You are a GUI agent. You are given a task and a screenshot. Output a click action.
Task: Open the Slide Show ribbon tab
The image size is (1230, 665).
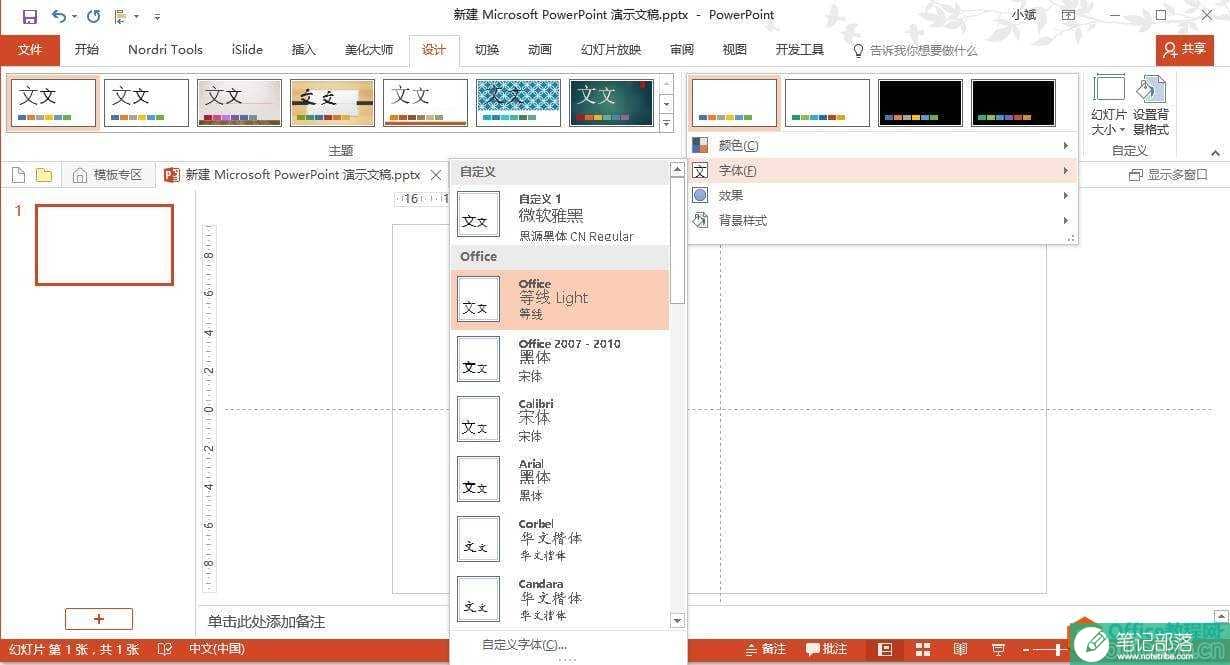coord(611,49)
